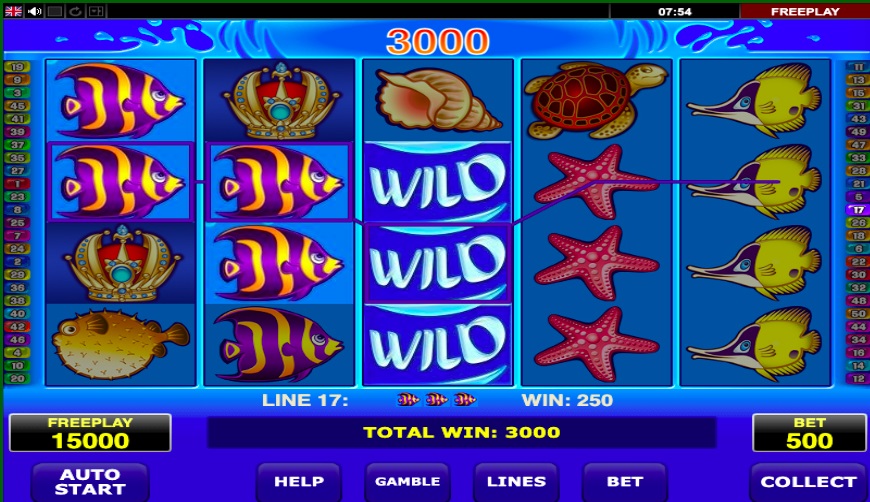Click payline 20 marker at bottom left
The image size is (870, 502).
(17, 378)
